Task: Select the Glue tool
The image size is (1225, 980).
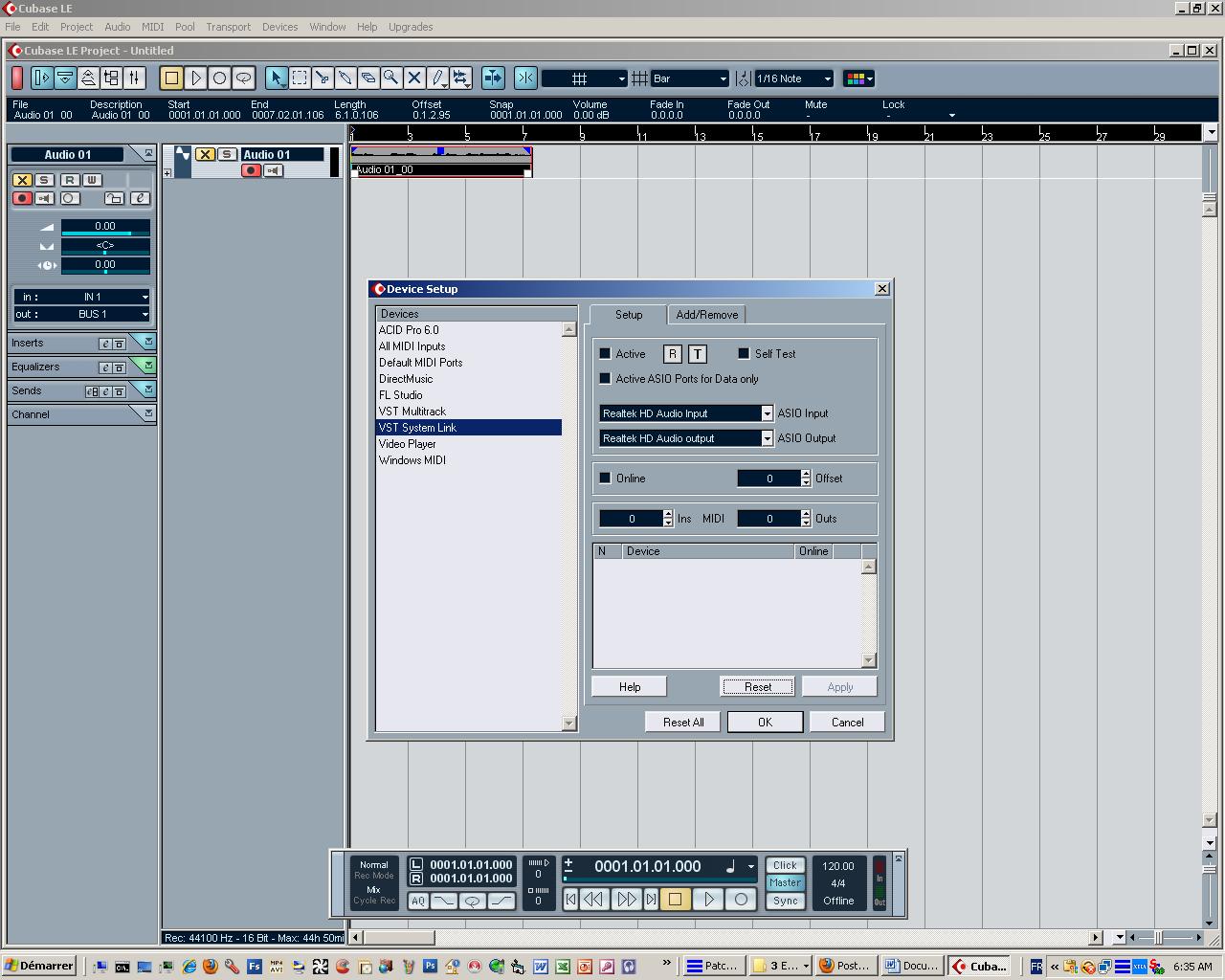Action: [x=345, y=78]
